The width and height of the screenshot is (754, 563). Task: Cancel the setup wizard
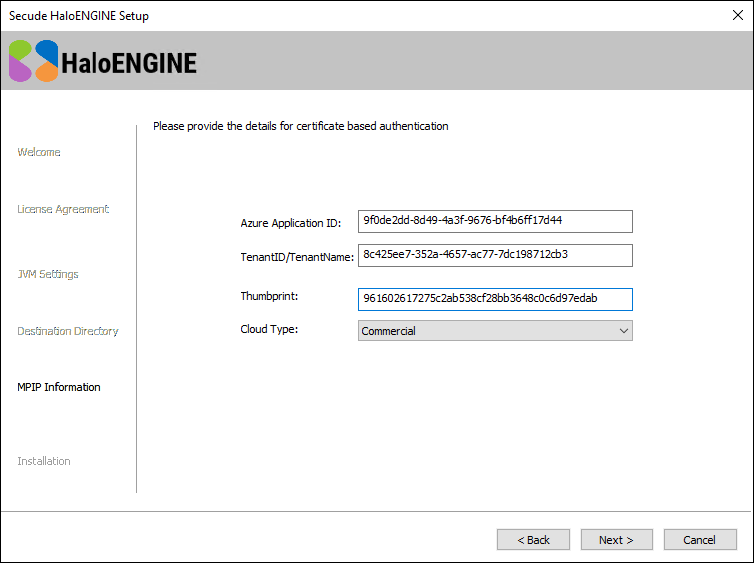tap(700, 539)
